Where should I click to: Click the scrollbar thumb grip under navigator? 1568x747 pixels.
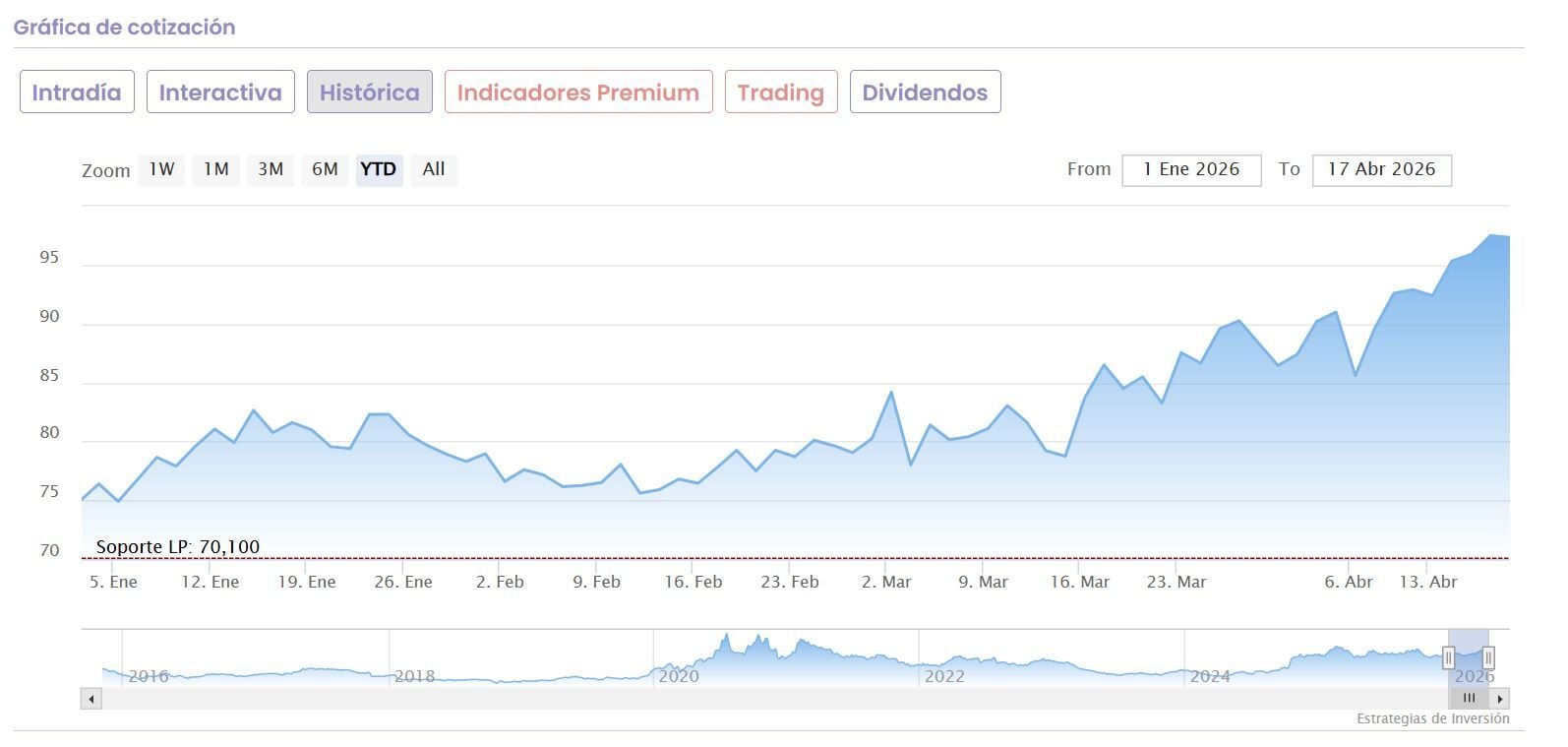click(x=1469, y=699)
